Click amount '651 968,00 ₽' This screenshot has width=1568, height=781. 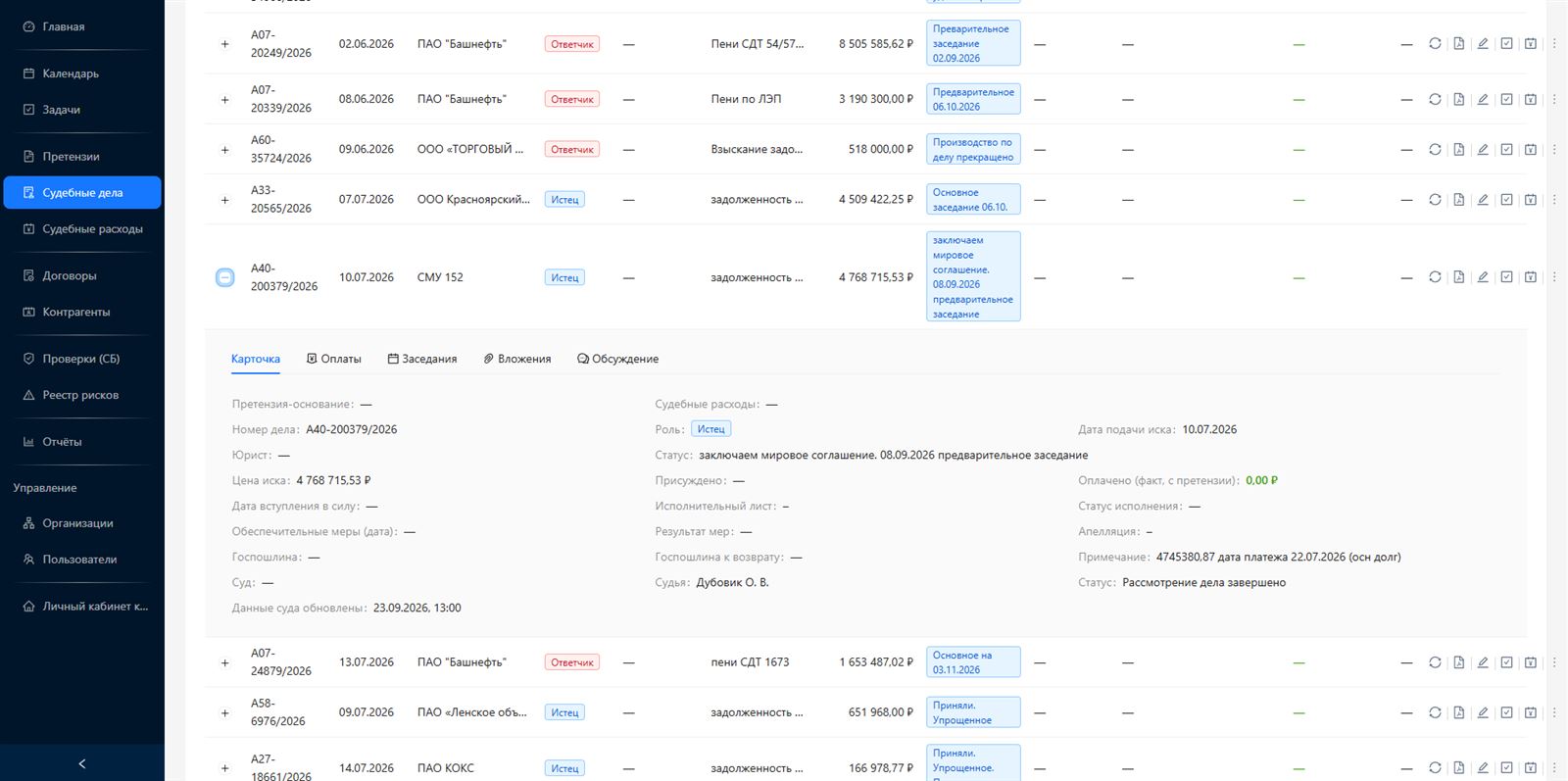tap(880, 712)
